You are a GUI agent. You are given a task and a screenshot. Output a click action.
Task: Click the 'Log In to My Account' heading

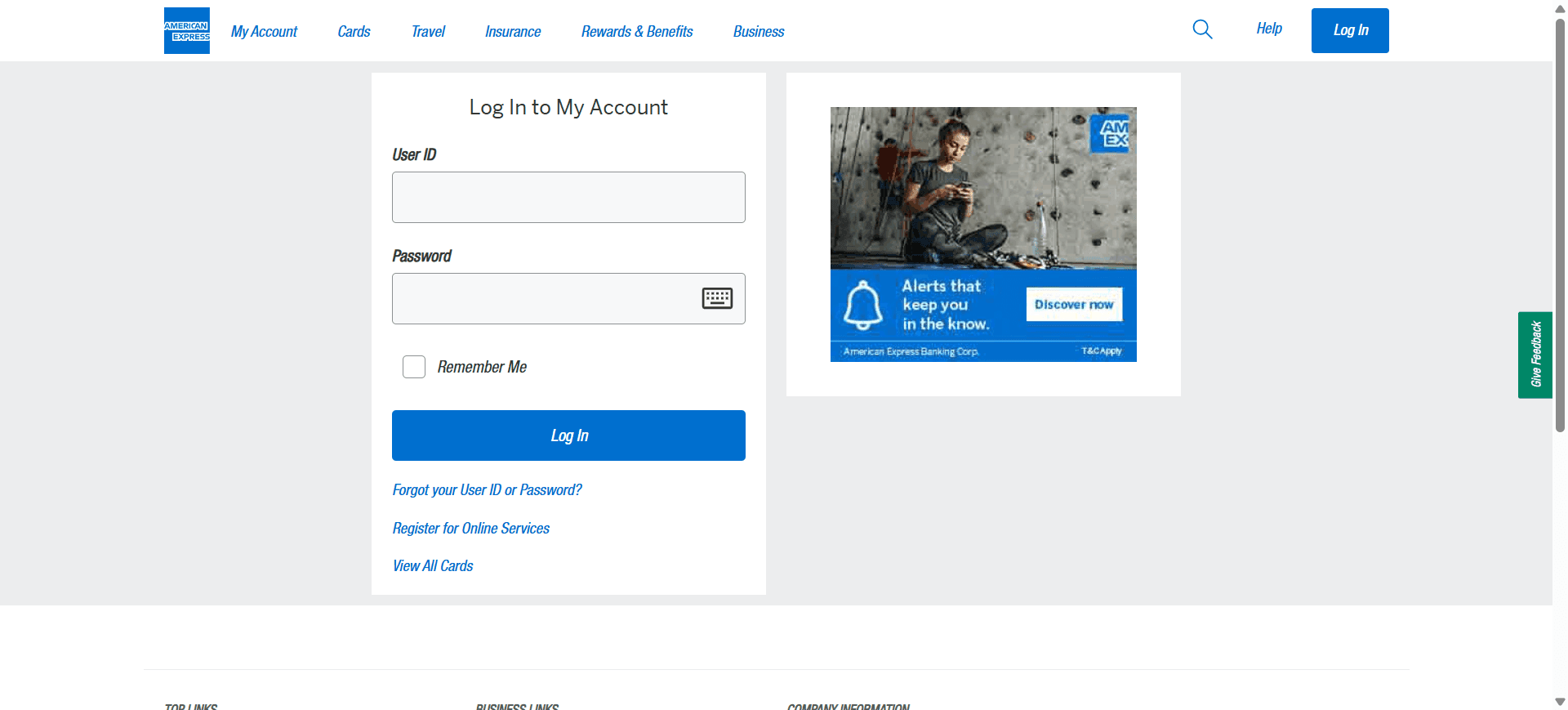(x=568, y=107)
